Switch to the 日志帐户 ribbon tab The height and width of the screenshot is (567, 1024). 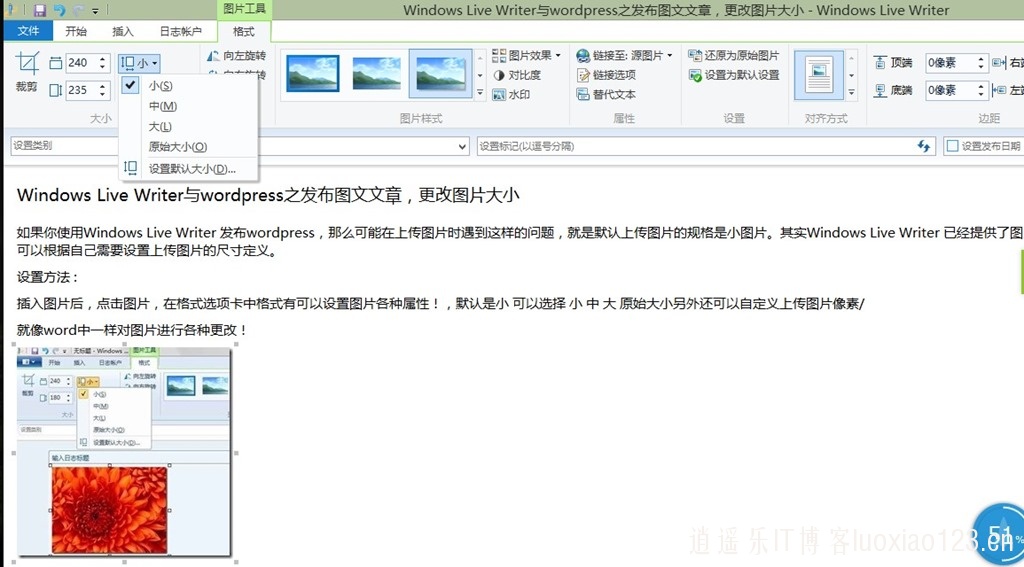click(x=181, y=31)
